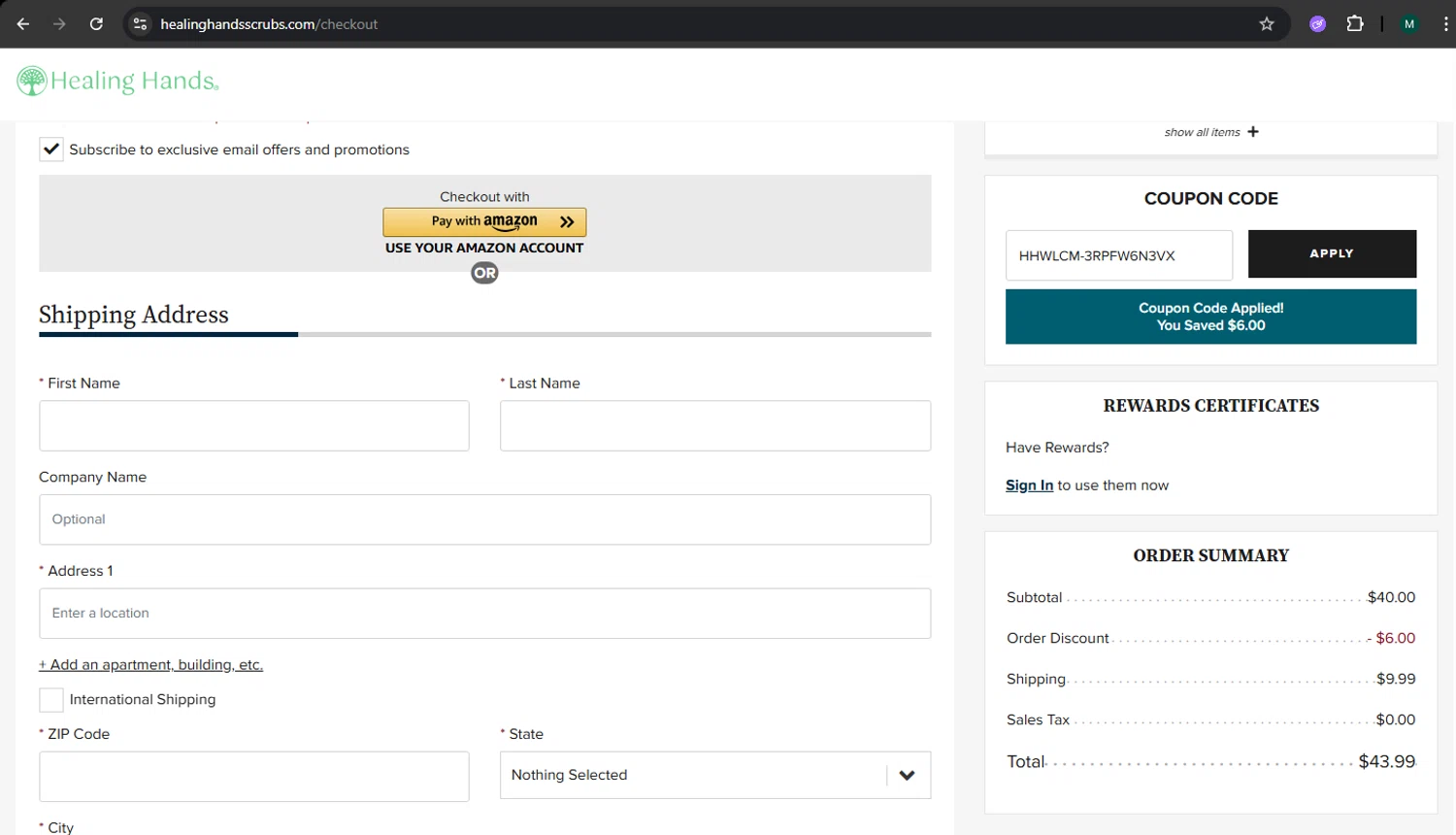Click Add an apartment, building link
The image size is (1456, 835).
(150, 665)
